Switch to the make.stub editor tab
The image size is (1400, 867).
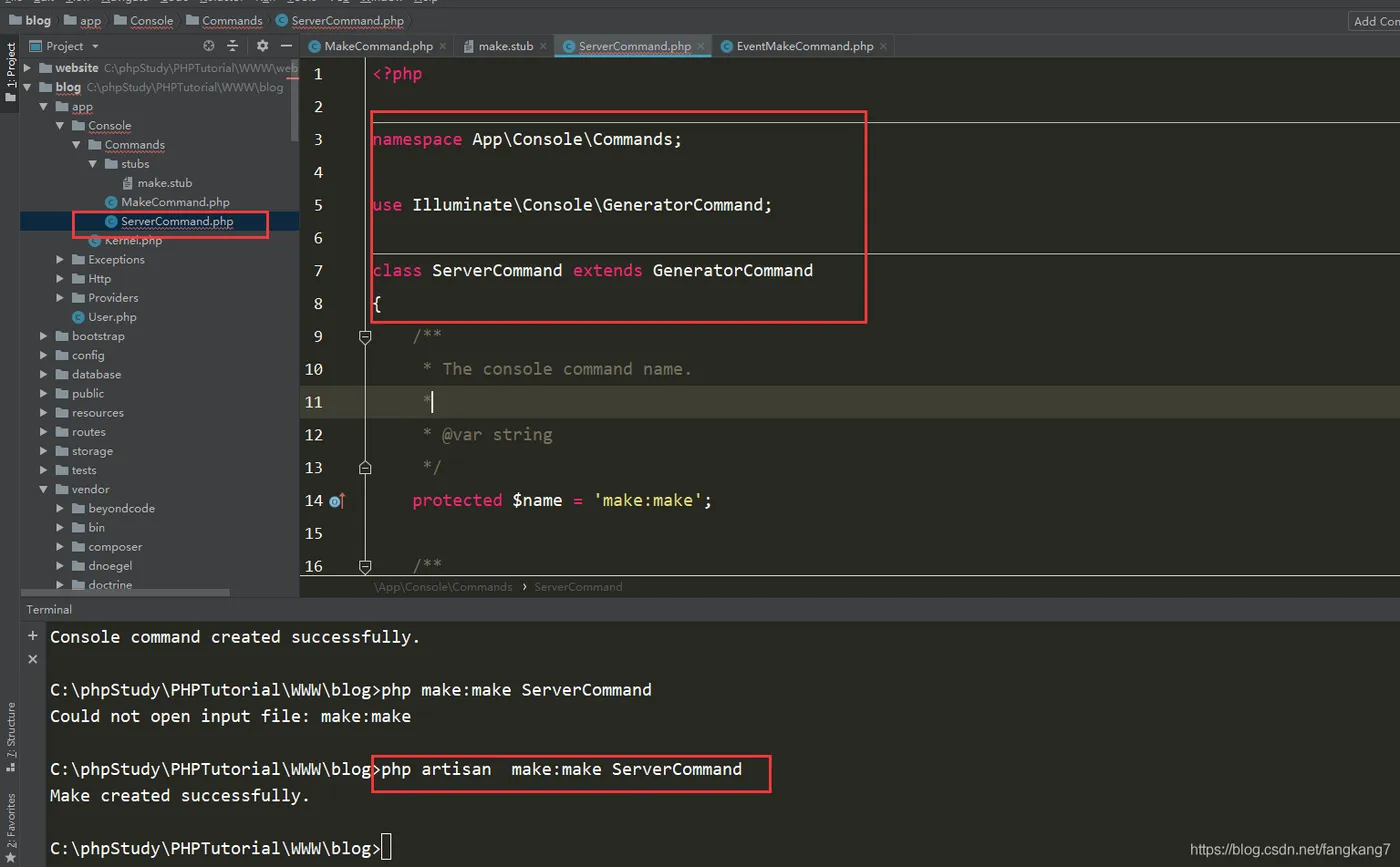pyautogui.click(x=504, y=46)
